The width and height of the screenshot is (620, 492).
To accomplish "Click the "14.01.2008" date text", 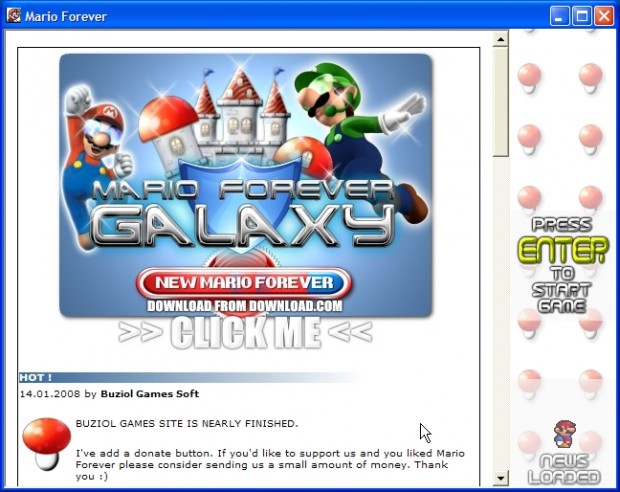I will (50, 394).
